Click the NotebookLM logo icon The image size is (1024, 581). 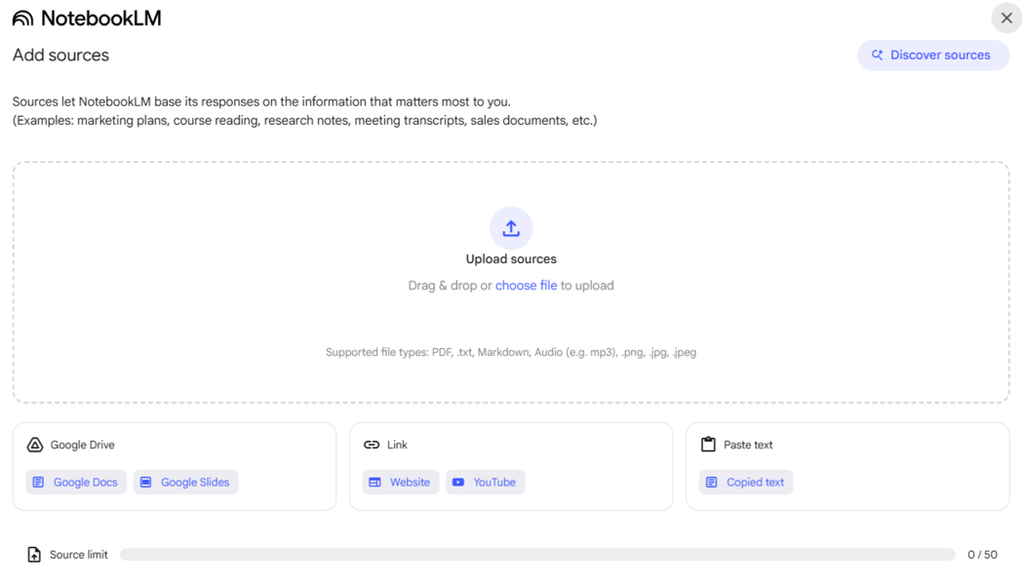(23, 18)
